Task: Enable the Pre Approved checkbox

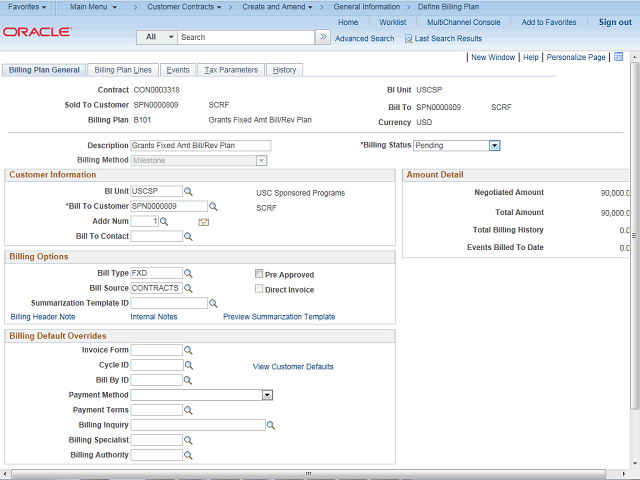Action: [x=259, y=274]
